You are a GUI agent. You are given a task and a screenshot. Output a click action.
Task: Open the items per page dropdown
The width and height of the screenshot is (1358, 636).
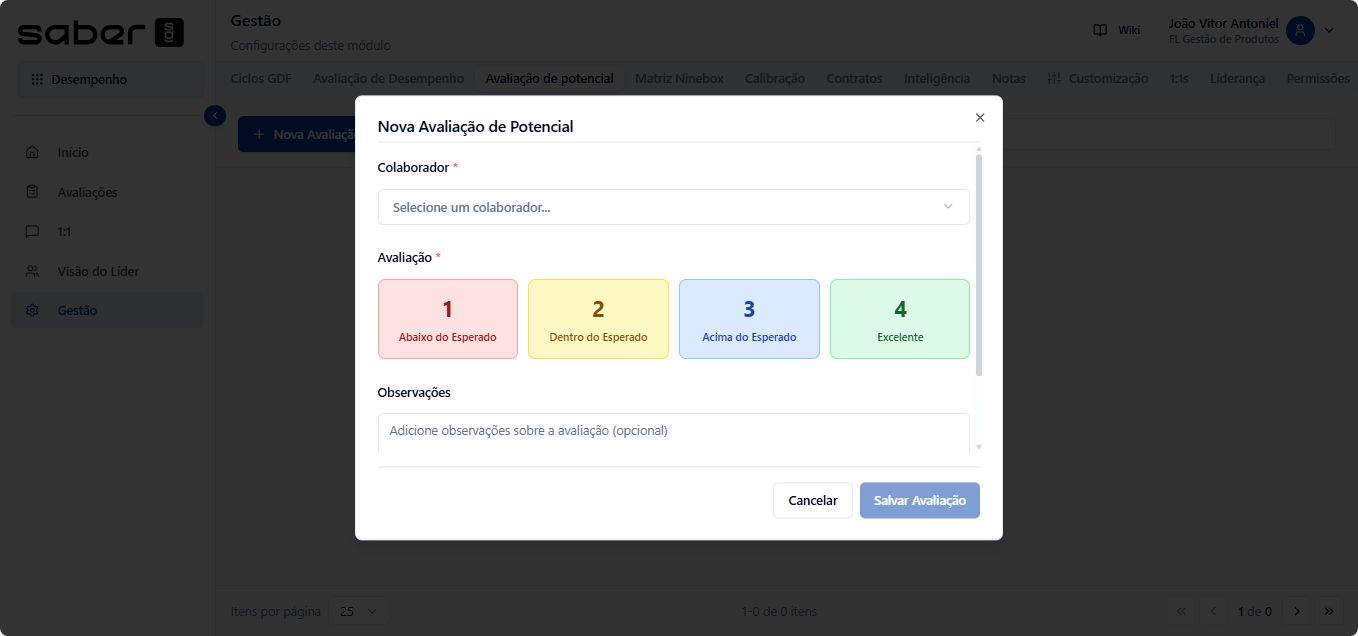[x=359, y=611]
